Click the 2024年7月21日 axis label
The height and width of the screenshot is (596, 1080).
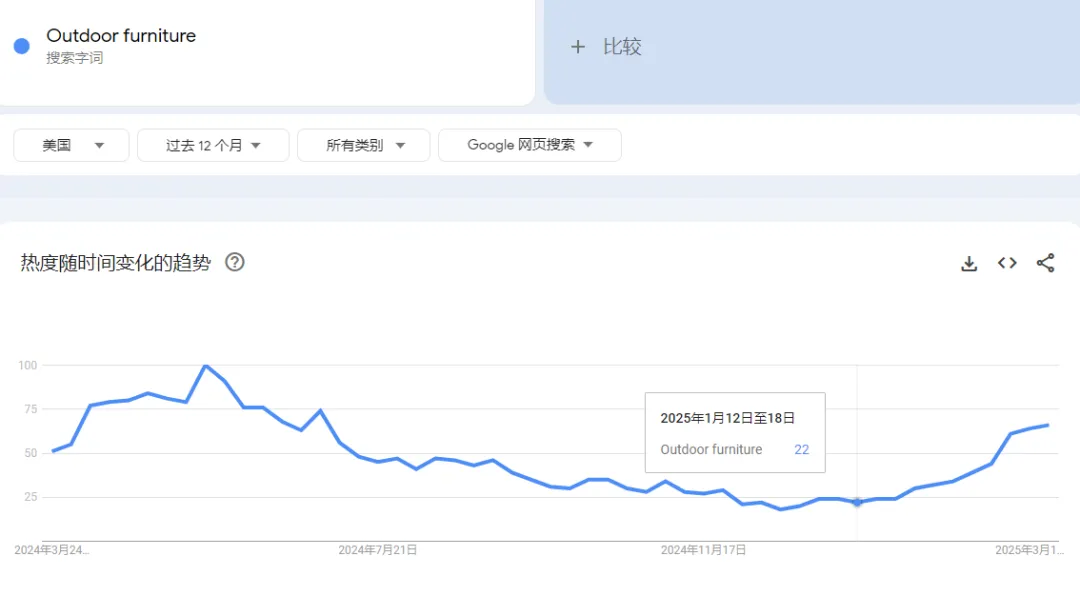377,550
